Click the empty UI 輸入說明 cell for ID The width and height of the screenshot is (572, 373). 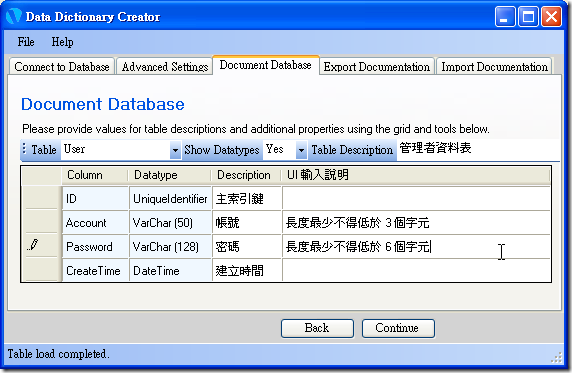(416, 199)
